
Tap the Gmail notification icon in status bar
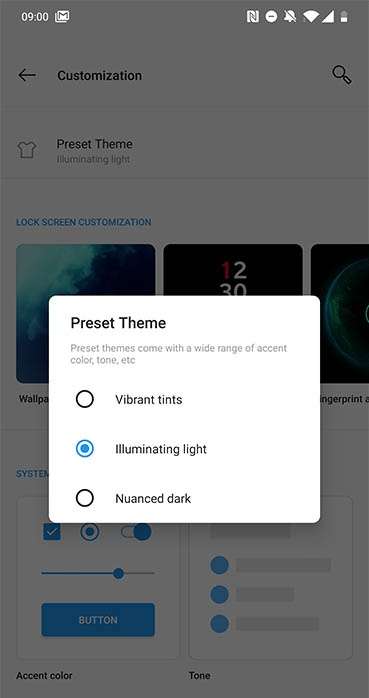[x=62, y=17]
